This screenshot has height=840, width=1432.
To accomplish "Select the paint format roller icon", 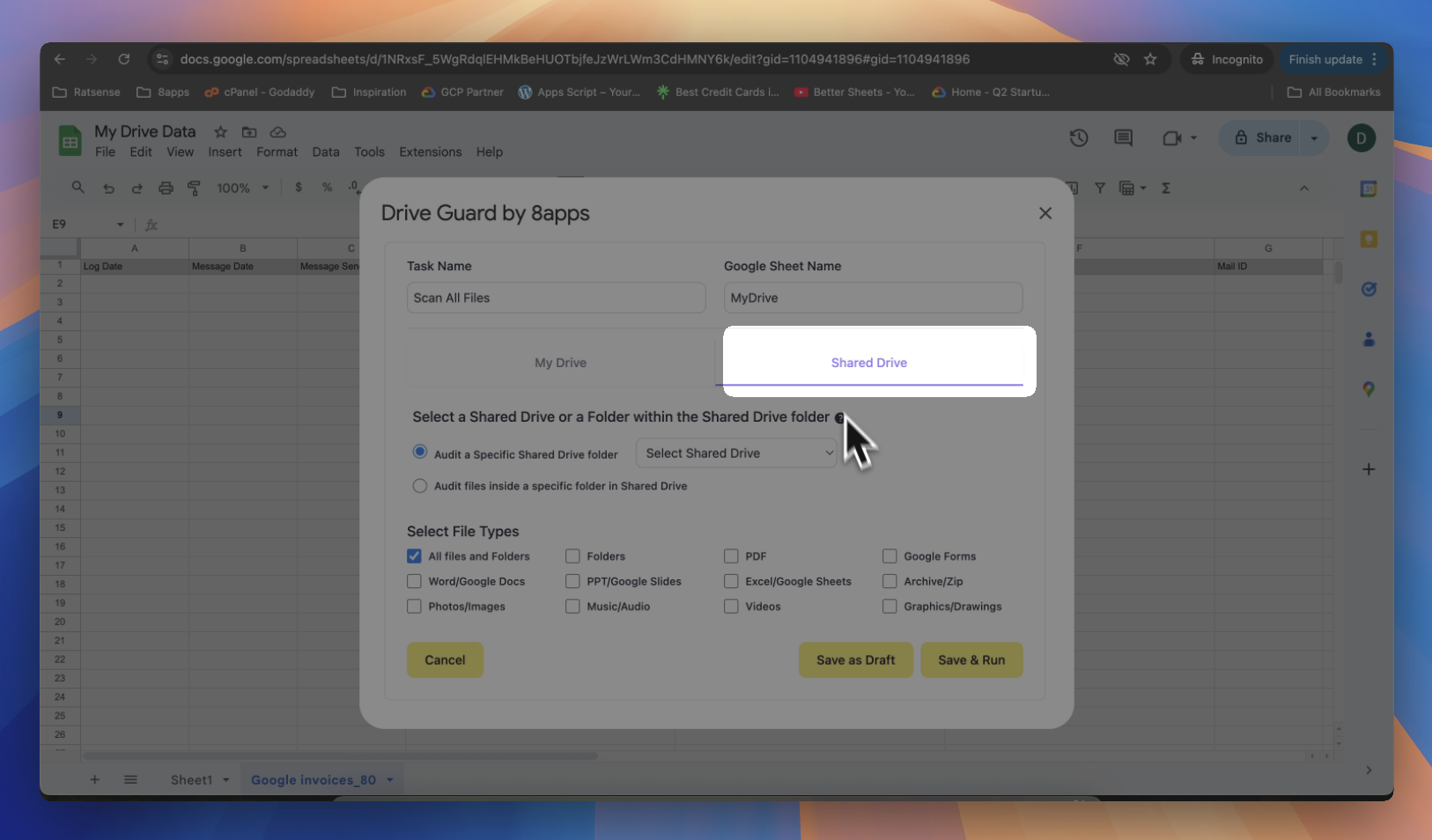I will click(194, 188).
